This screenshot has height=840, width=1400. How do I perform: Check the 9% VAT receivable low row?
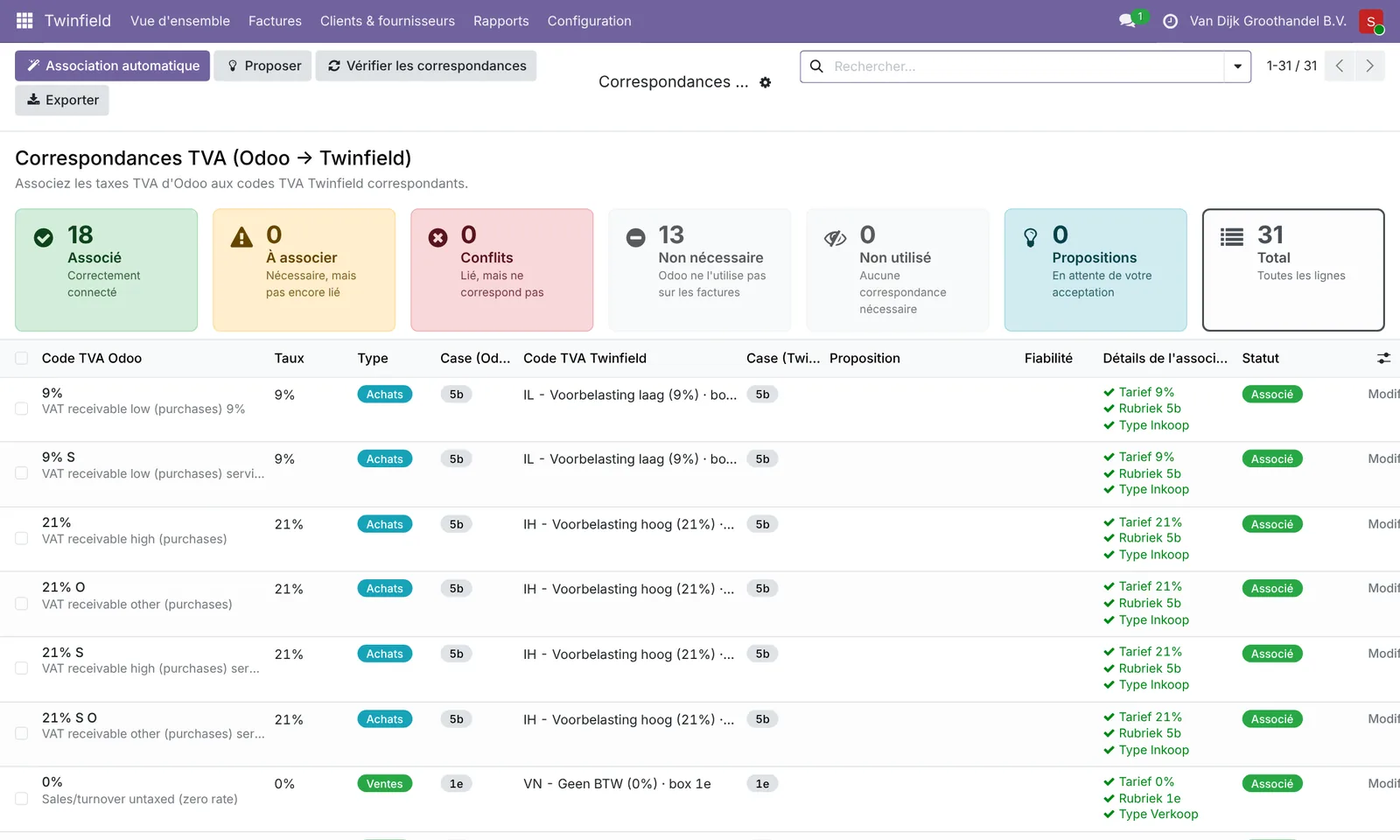click(x=22, y=409)
